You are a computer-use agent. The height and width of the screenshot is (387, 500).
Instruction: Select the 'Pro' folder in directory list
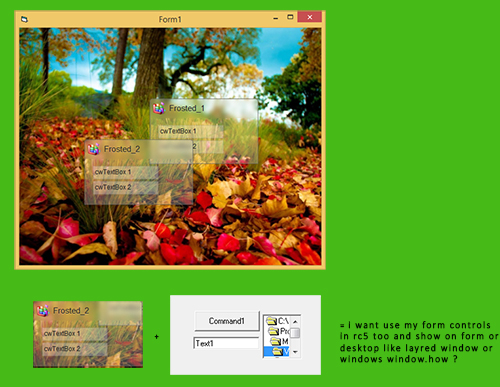(x=279, y=331)
